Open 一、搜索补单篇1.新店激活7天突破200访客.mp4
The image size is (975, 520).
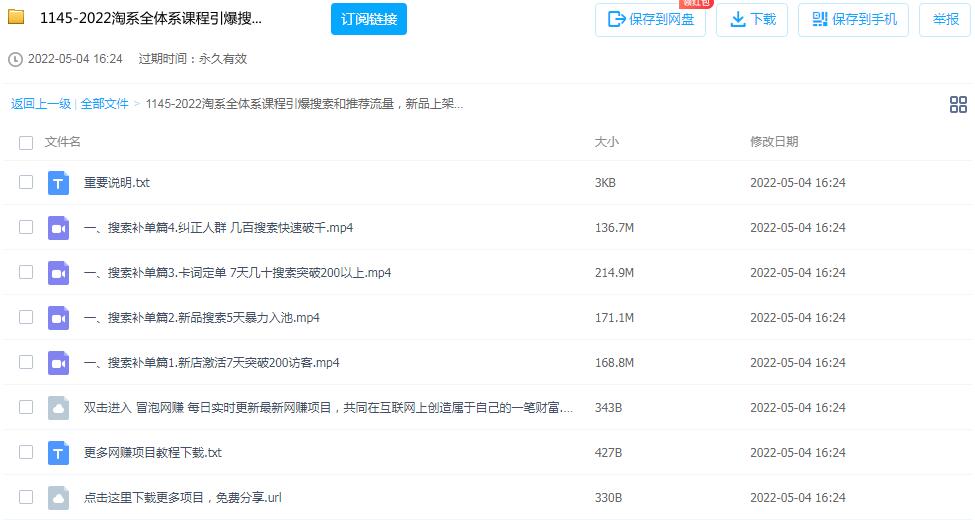click(x=211, y=363)
